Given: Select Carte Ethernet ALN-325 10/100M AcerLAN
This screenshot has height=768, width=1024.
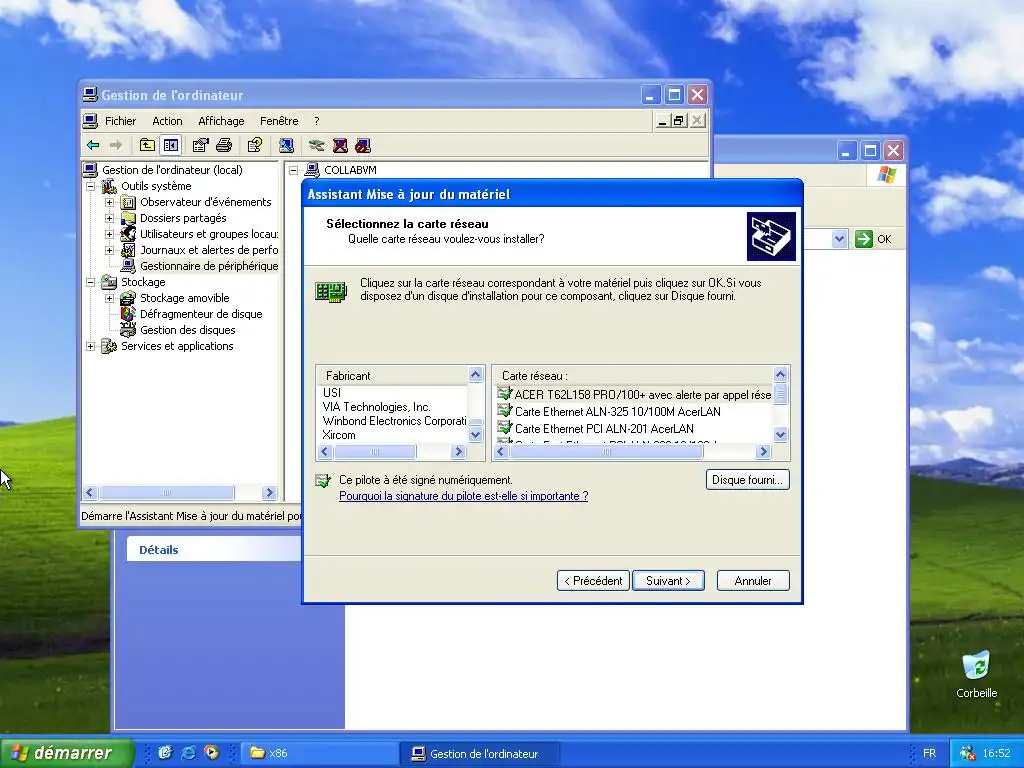Looking at the screenshot, I should [x=609, y=411].
